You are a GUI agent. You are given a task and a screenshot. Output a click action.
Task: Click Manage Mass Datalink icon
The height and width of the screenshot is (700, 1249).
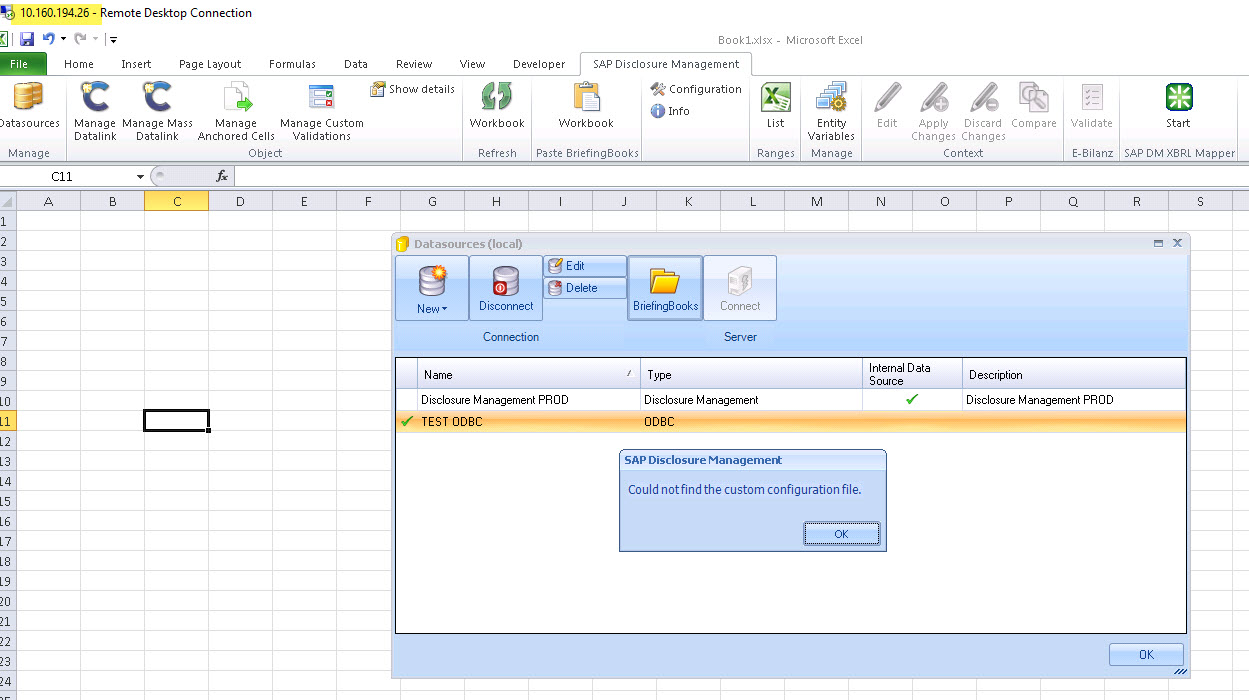157,111
